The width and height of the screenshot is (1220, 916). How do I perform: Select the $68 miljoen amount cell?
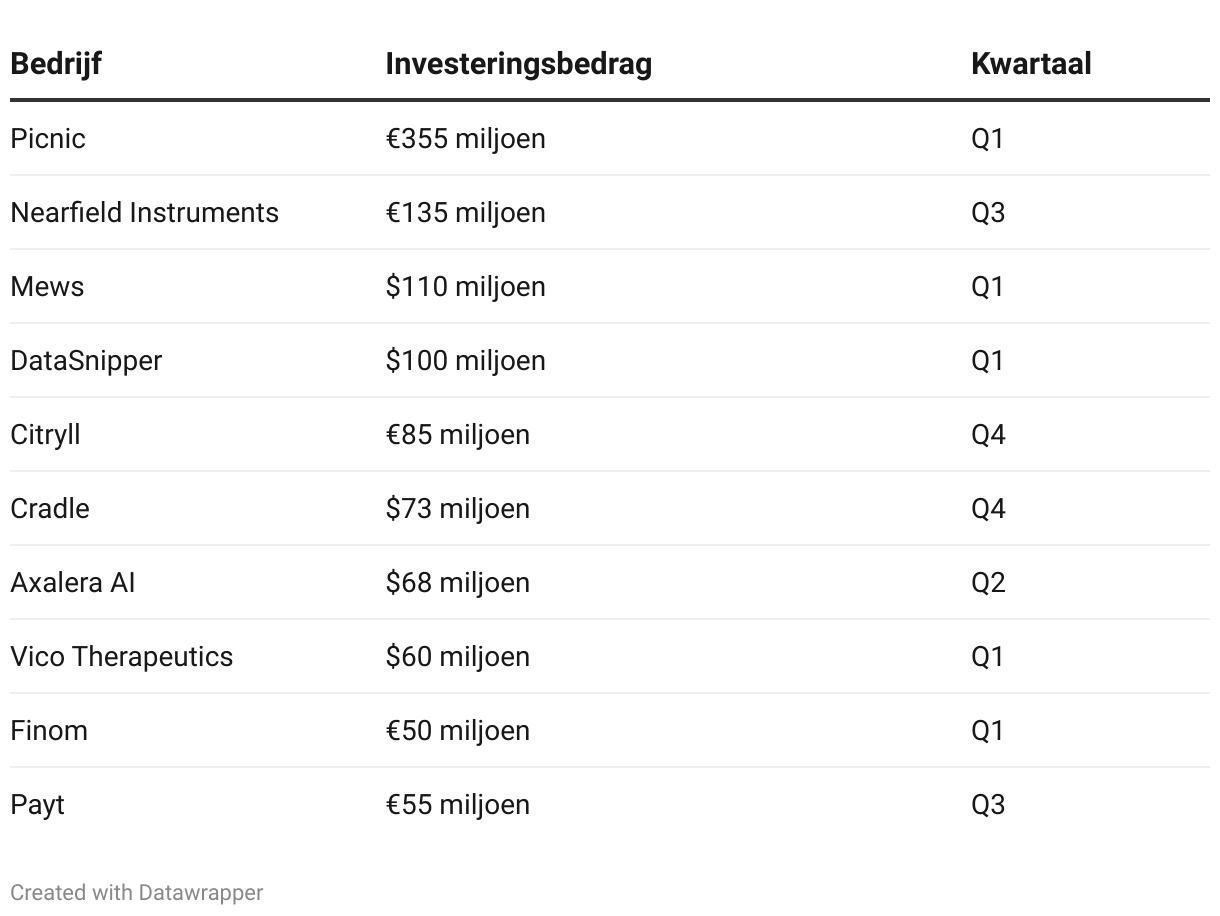(x=457, y=582)
